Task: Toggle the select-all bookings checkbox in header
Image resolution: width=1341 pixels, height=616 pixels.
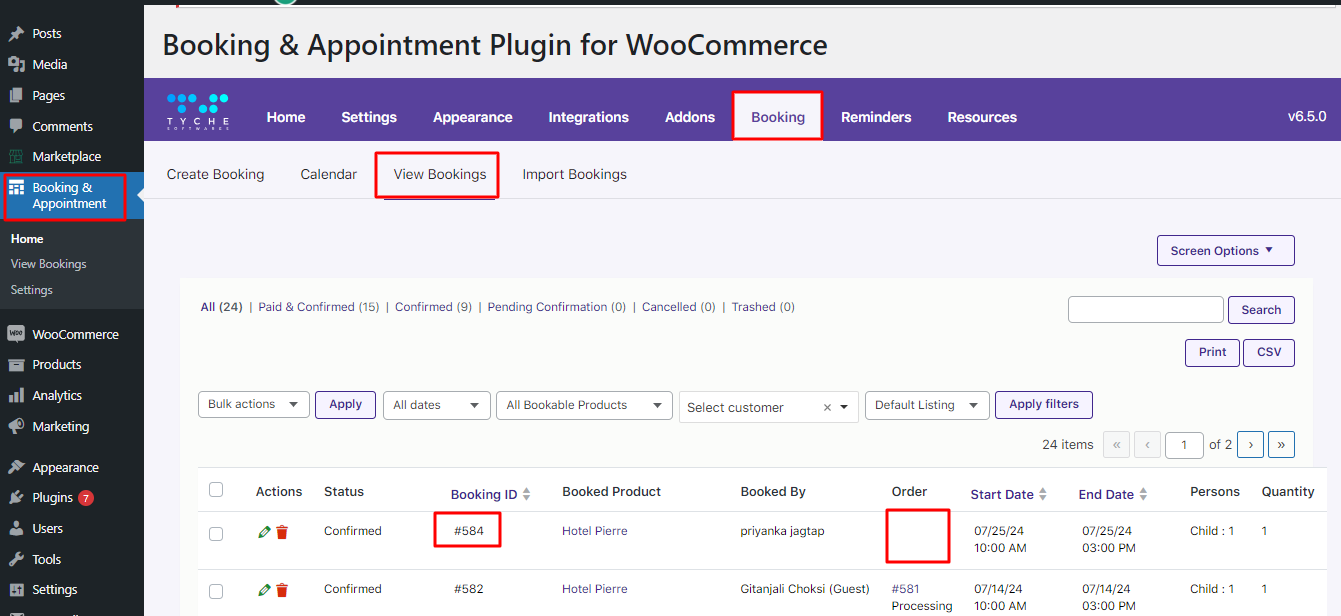Action: [216, 490]
